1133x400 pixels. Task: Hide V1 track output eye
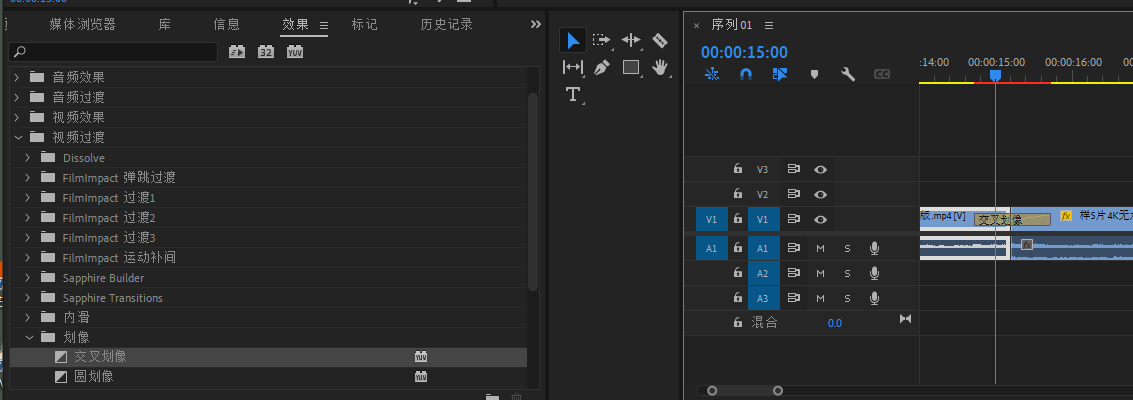(820, 219)
